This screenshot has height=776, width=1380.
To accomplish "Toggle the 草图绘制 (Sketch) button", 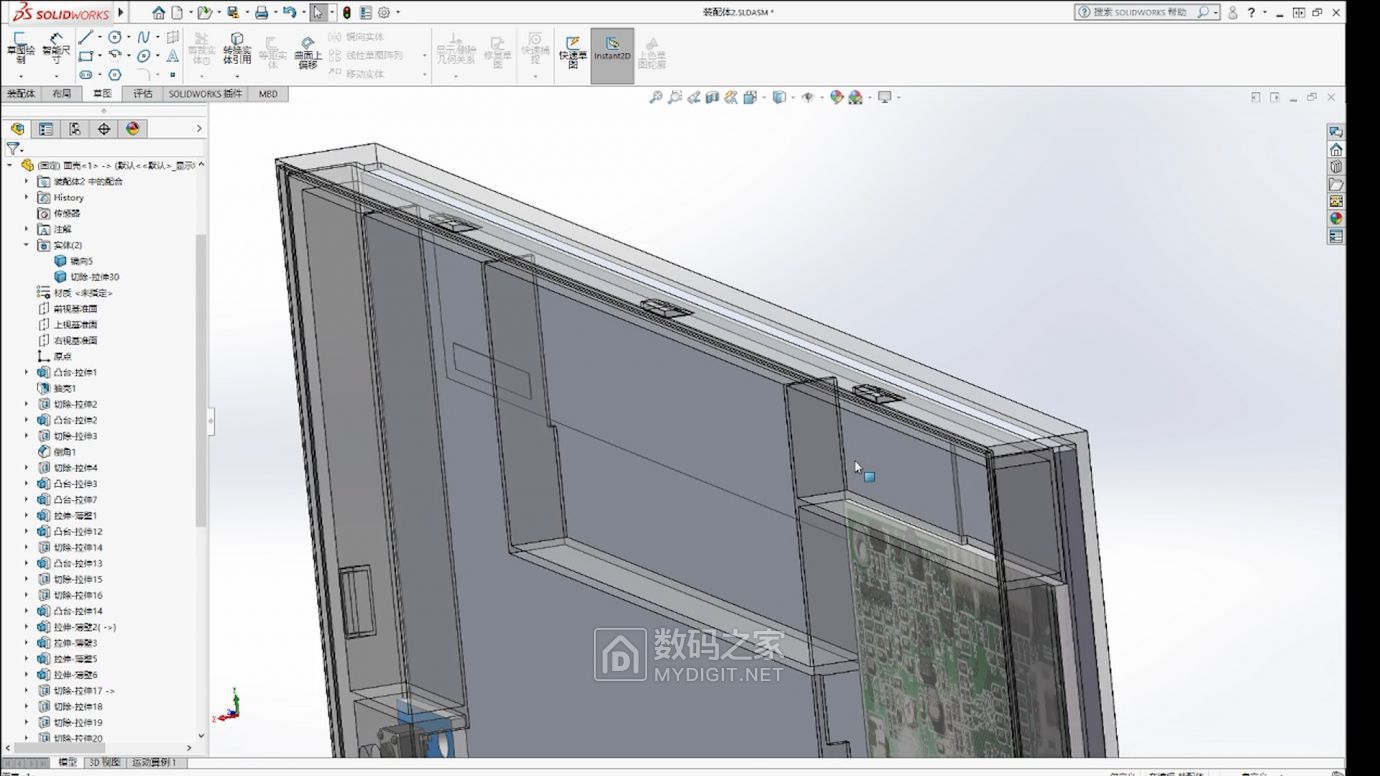I will (x=20, y=48).
